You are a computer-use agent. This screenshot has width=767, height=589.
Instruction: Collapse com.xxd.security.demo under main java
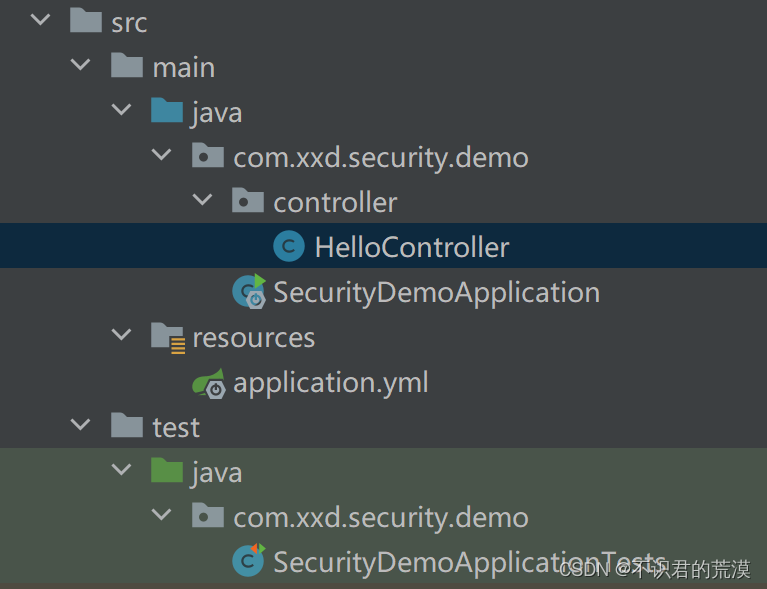tap(162, 155)
